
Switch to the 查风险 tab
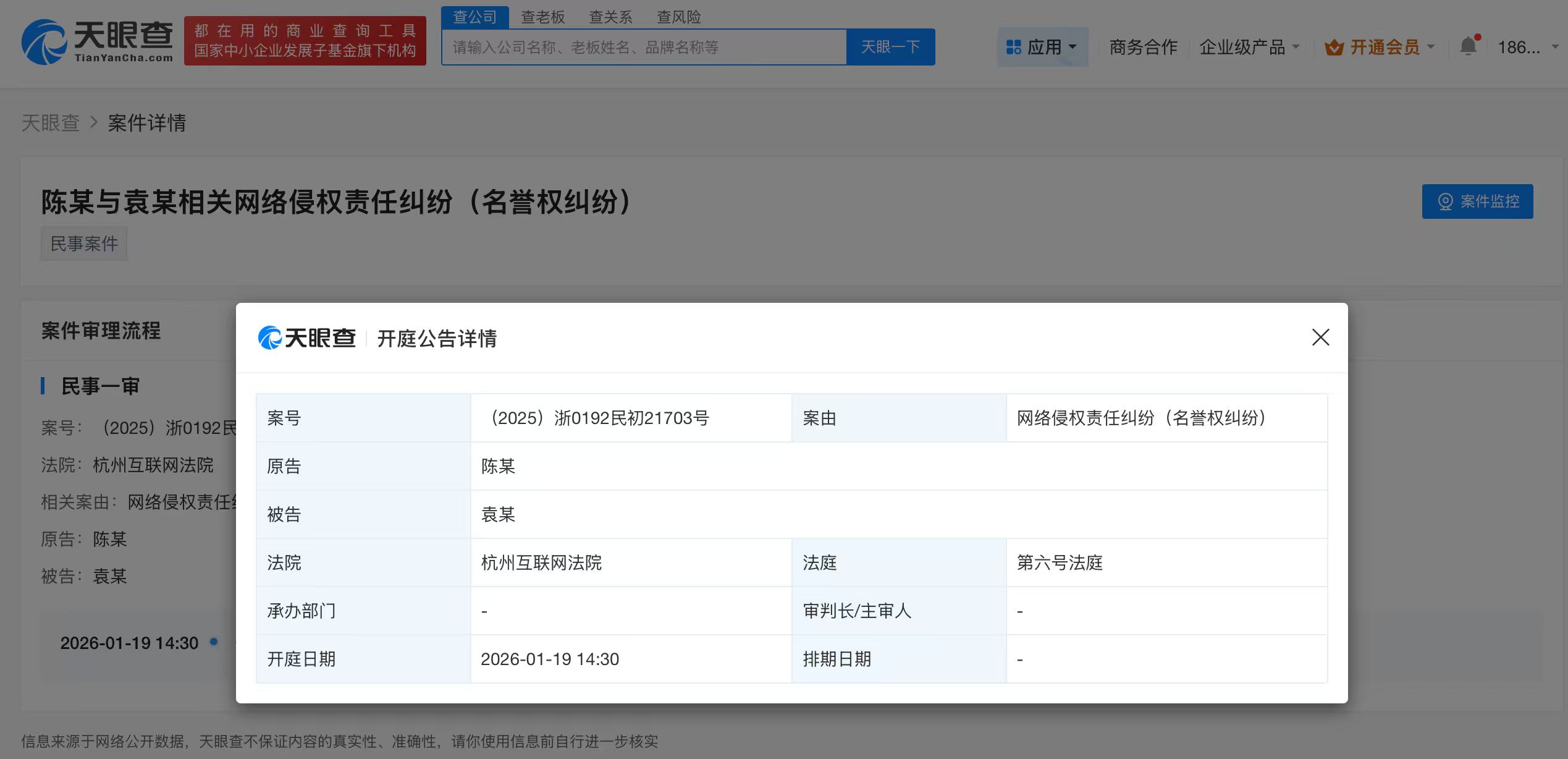click(678, 17)
